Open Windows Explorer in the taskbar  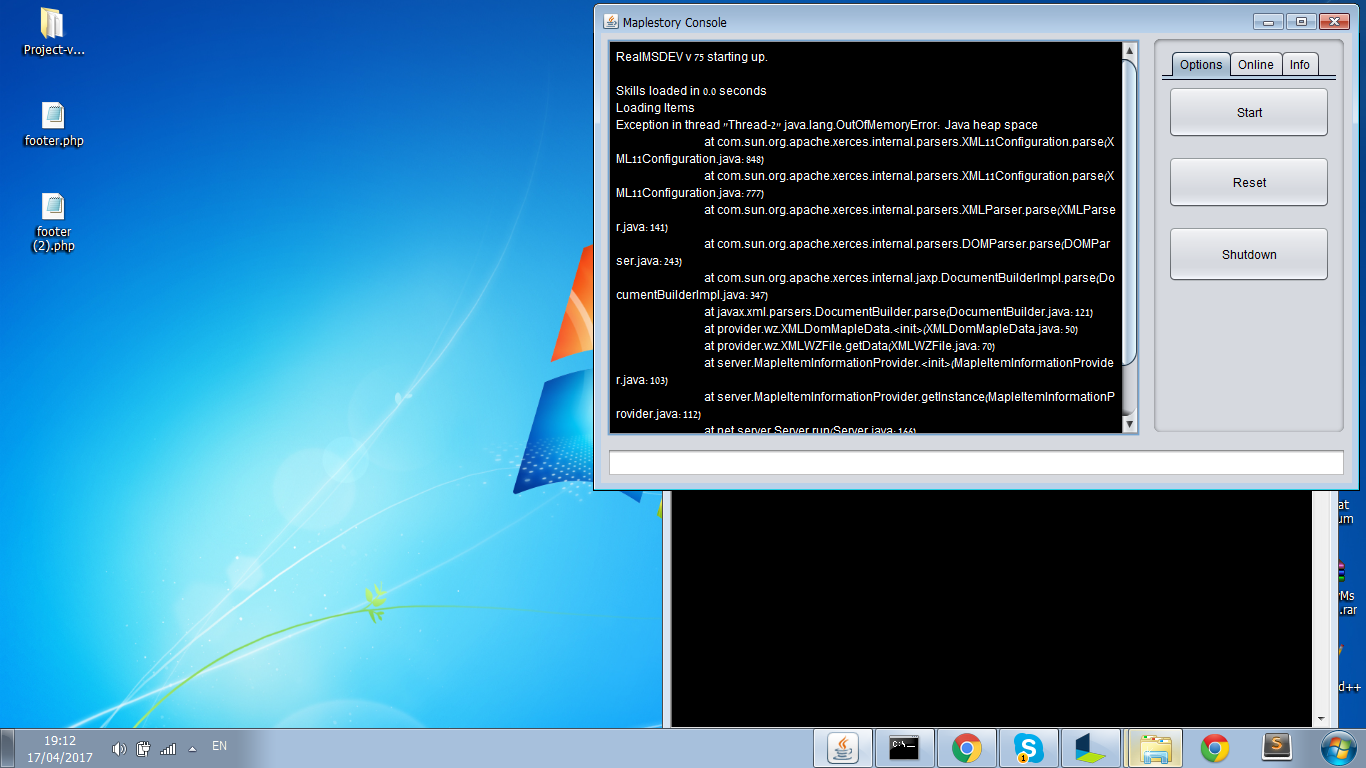(1155, 748)
